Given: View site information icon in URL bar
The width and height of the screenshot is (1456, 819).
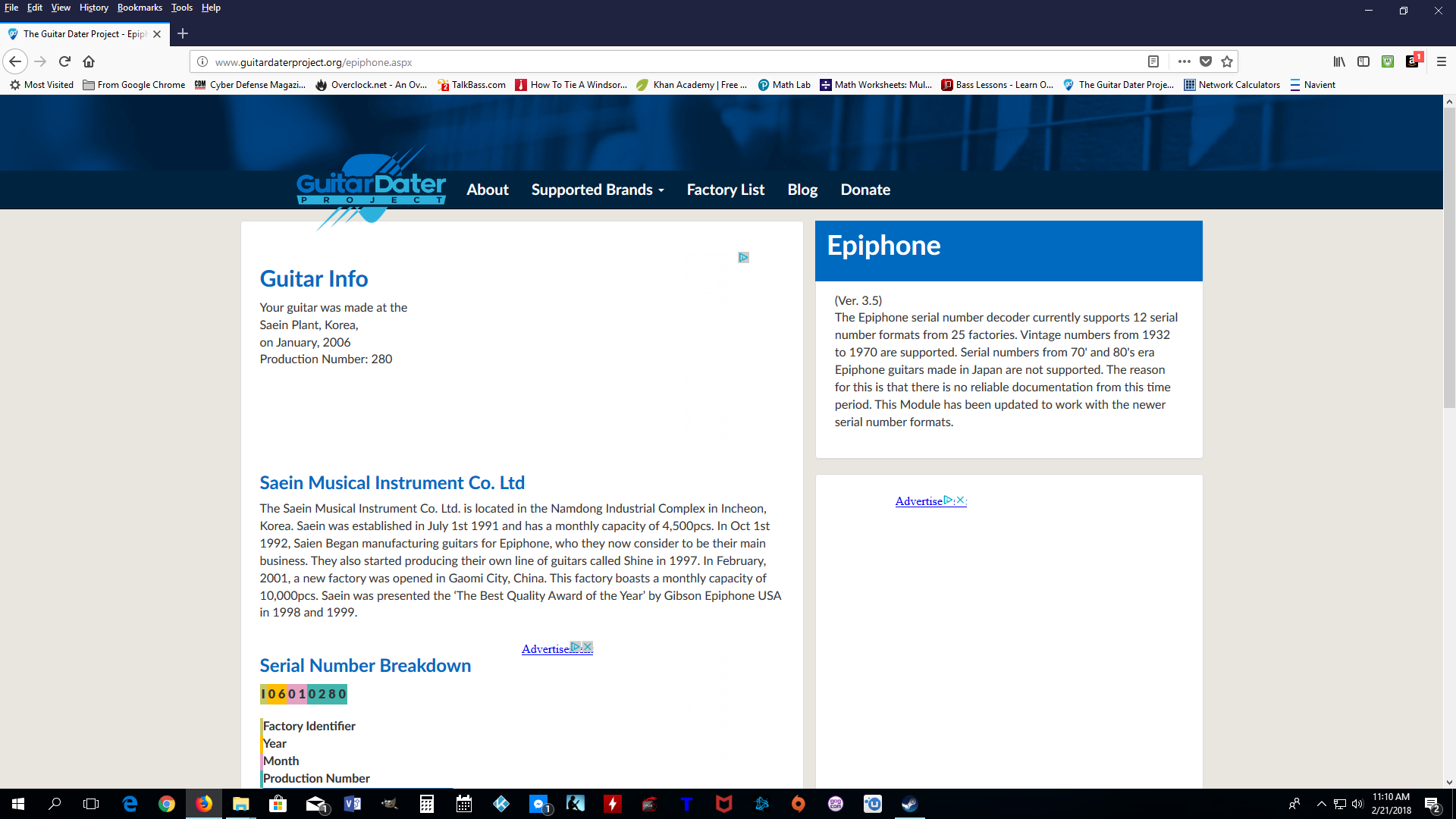Looking at the screenshot, I should click(202, 61).
